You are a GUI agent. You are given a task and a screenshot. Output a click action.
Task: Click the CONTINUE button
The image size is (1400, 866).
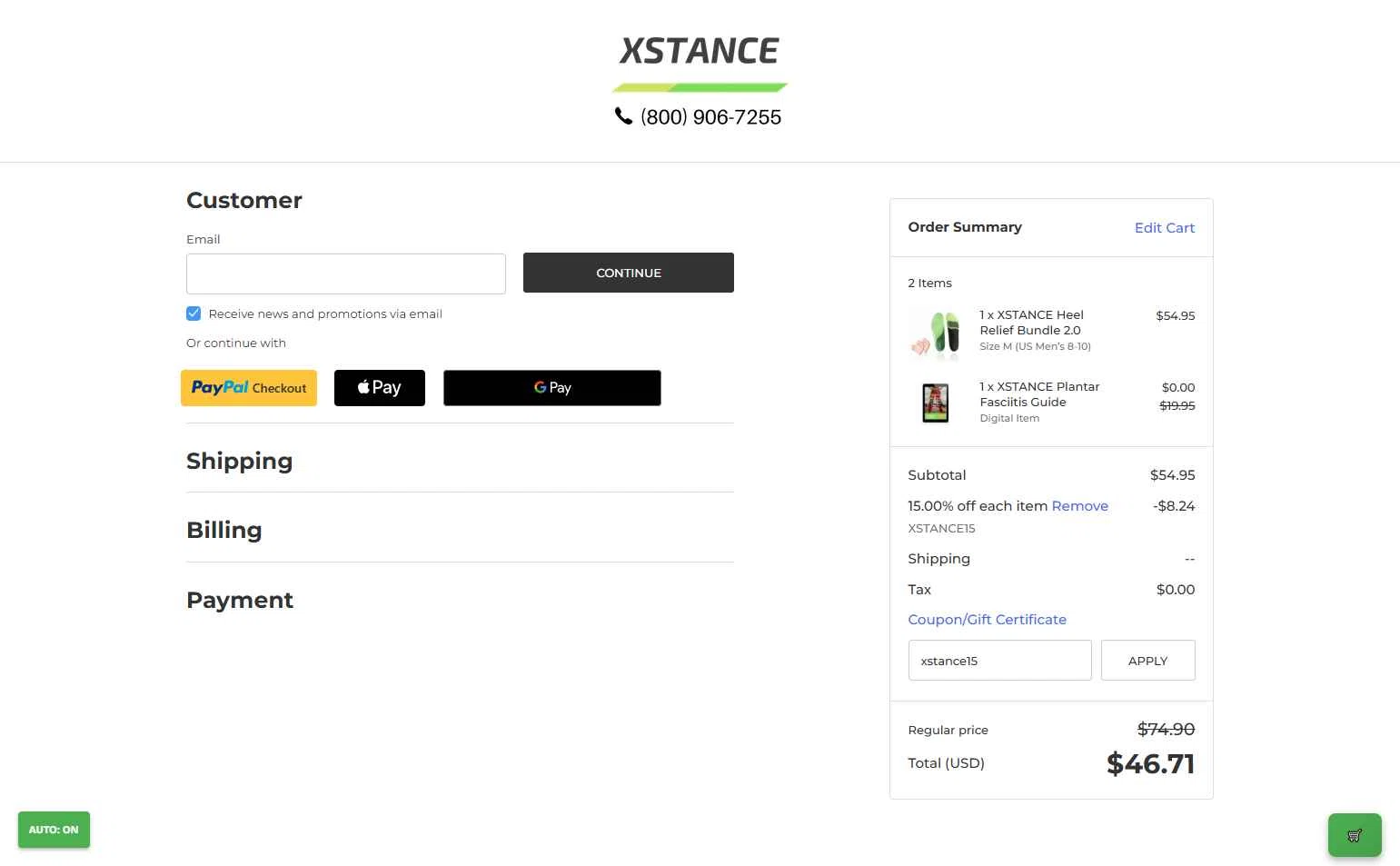[629, 273]
